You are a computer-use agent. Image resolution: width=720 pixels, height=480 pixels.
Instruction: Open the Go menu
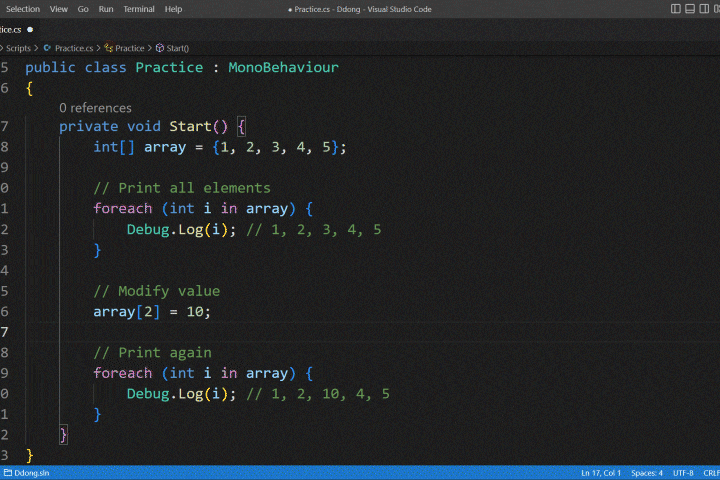coord(83,9)
